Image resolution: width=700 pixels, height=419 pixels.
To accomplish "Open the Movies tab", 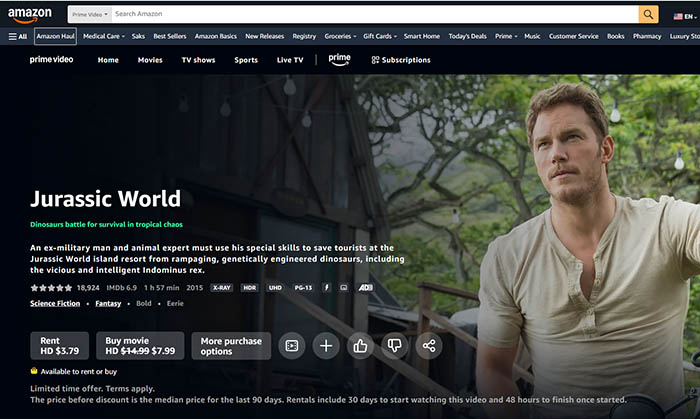I will coord(150,60).
